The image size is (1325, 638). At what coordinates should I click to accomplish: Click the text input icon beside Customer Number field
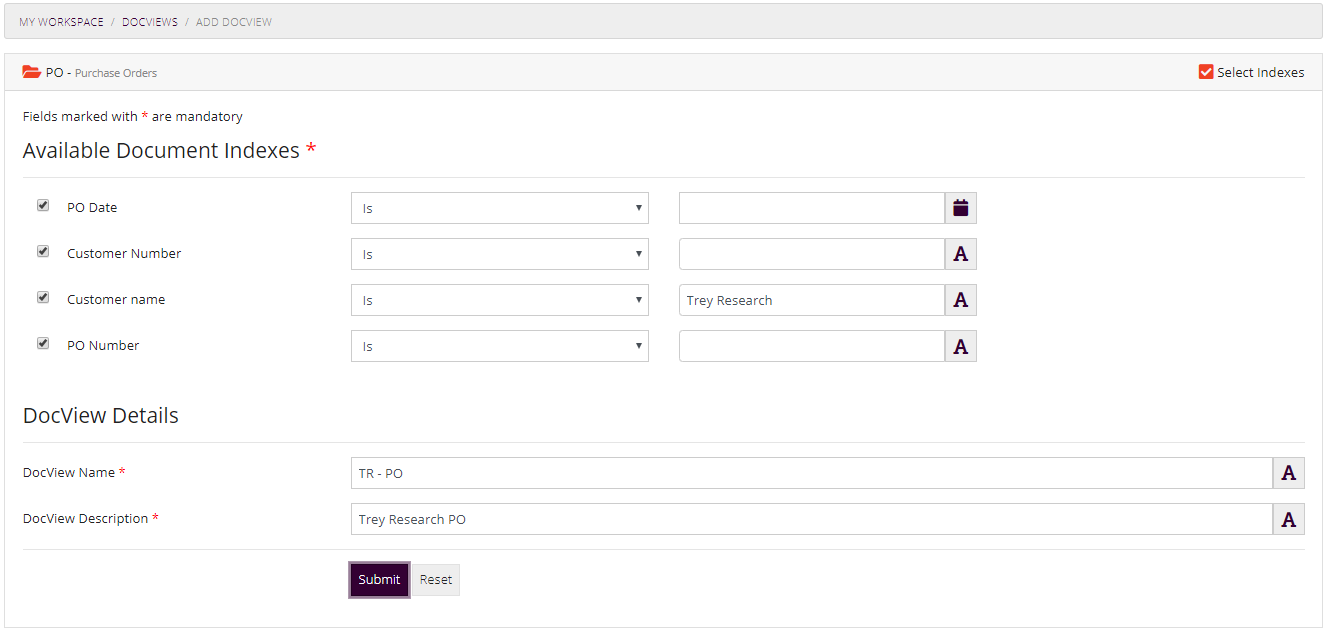[x=959, y=253]
